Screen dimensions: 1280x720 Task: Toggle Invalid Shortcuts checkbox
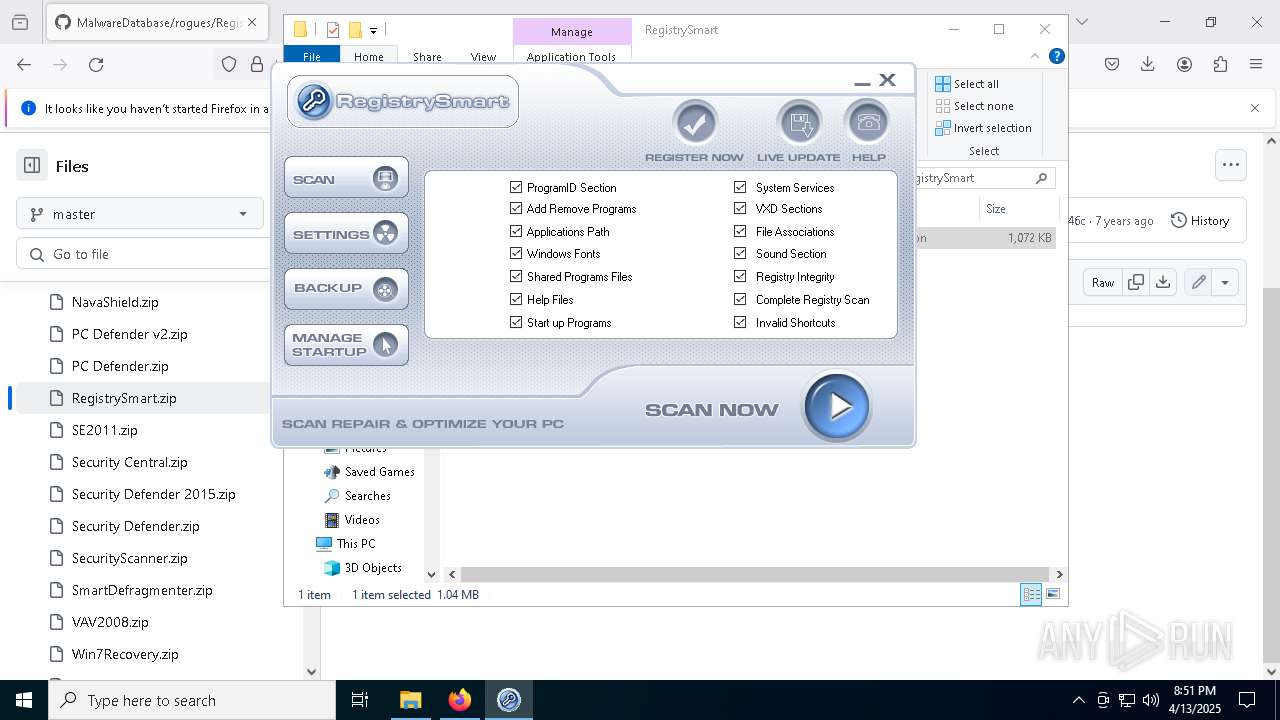coord(740,322)
